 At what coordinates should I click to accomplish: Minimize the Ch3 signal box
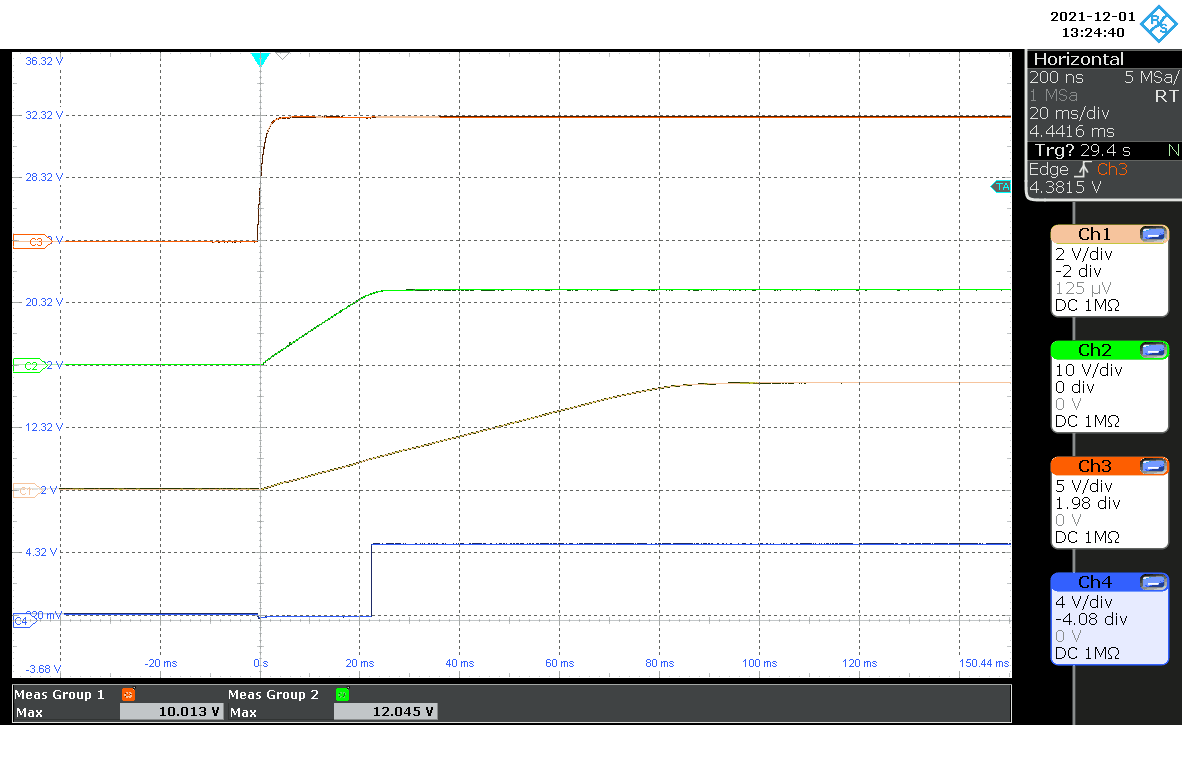[x=1153, y=466]
